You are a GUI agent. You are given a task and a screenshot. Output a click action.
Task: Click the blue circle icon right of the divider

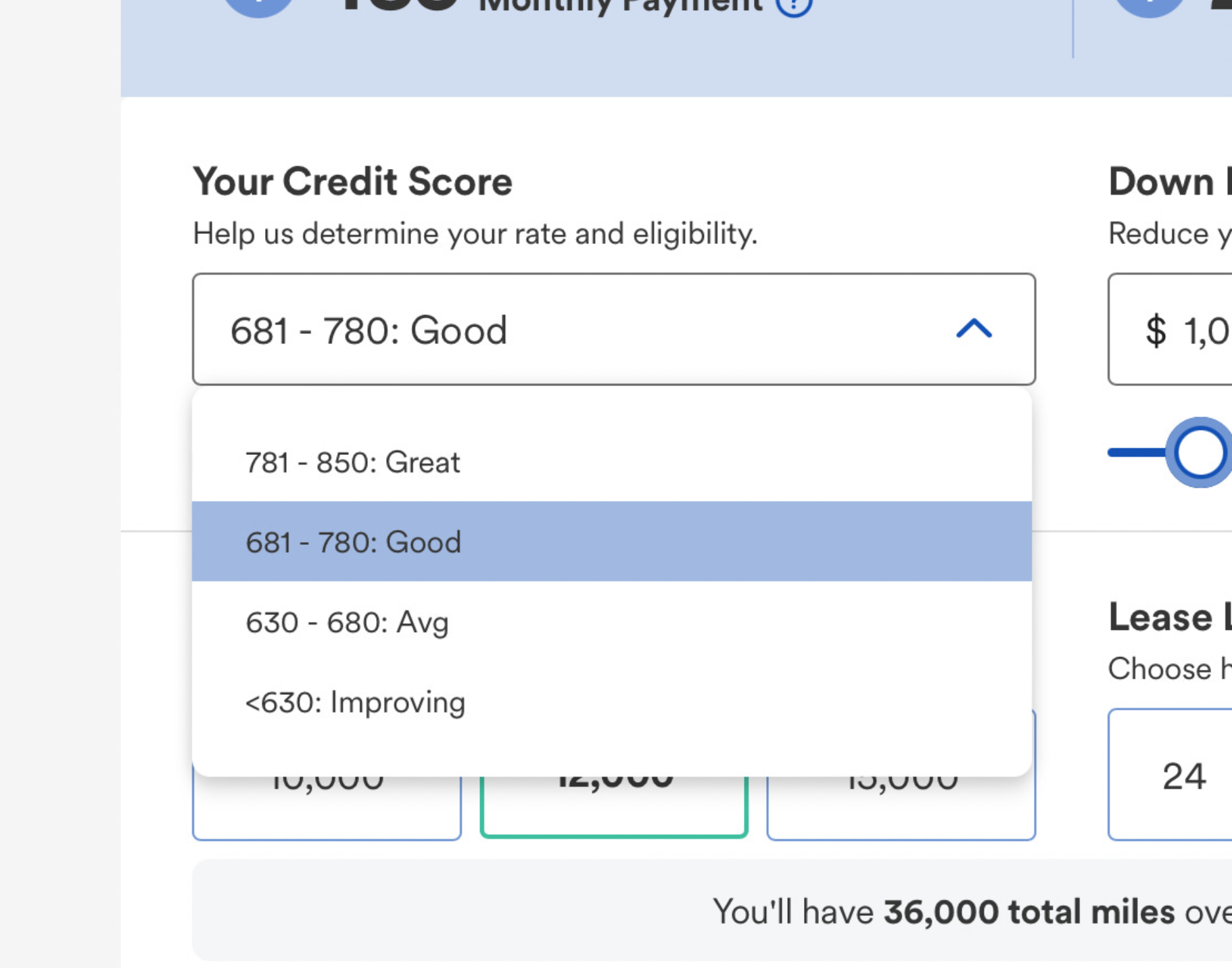(1149, 5)
